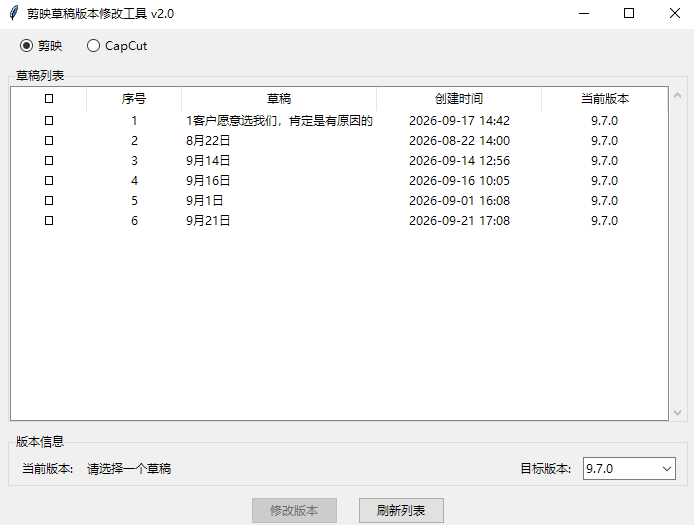Viewport: 694px width, 525px height.
Task: Check the box for the 9月16日 draft
Action: pos(49,180)
